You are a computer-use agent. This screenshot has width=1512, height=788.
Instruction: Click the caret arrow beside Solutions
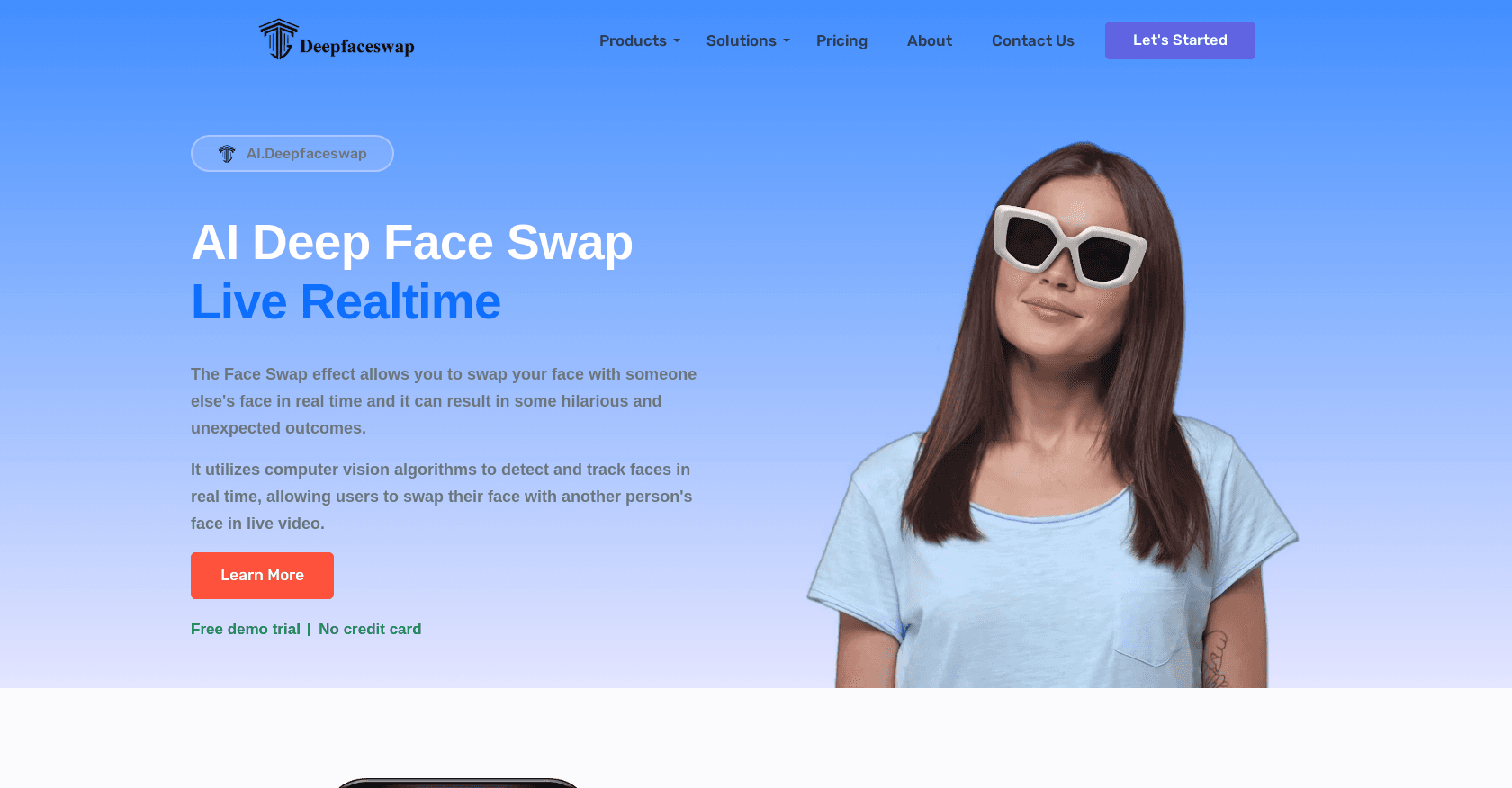(787, 41)
